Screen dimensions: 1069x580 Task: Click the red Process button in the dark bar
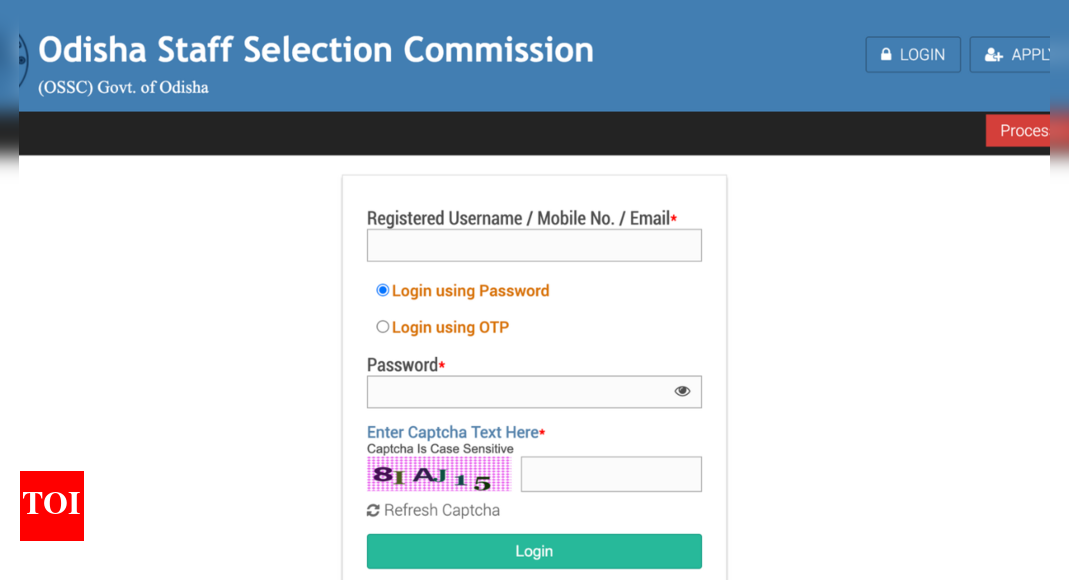pyautogui.click(x=1018, y=131)
